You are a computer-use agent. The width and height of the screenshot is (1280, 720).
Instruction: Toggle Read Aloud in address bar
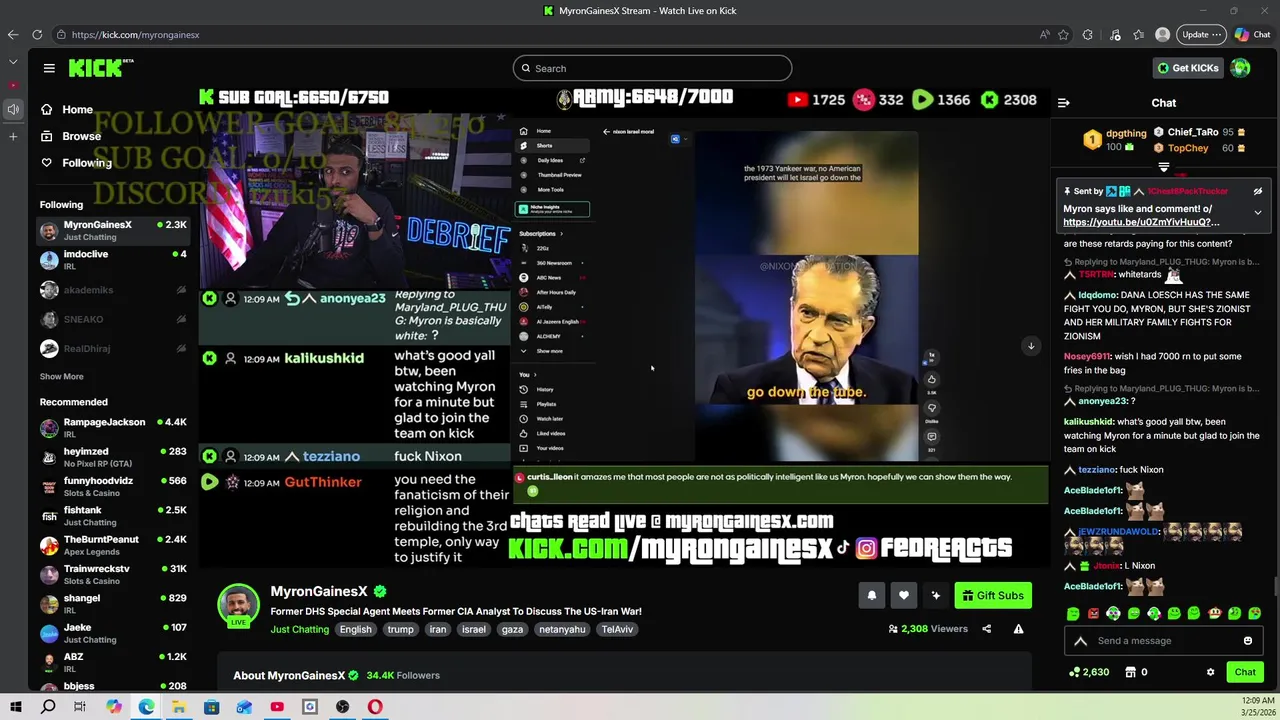click(1045, 34)
